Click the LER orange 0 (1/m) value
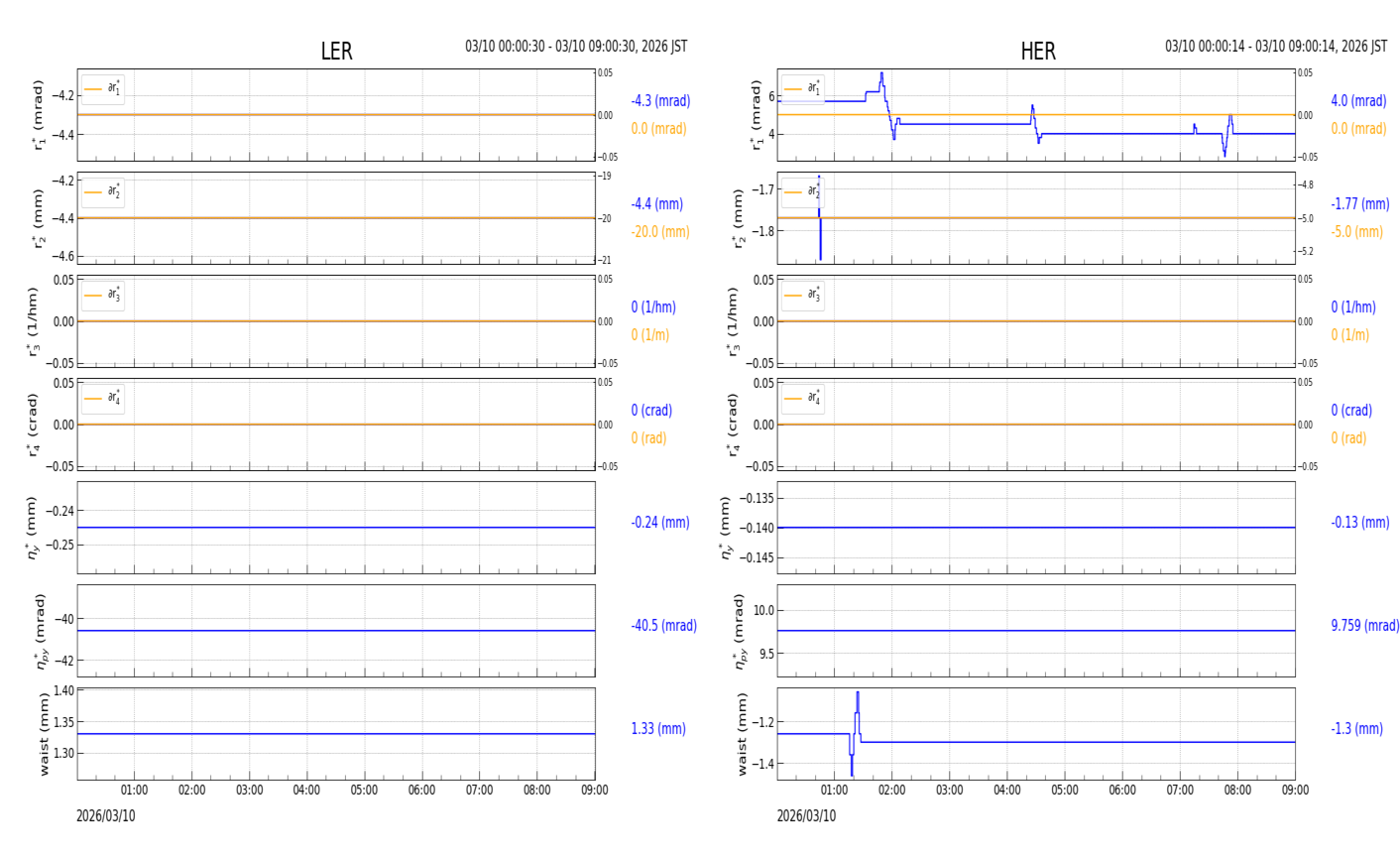The image size is (1400, 857). [650, 335]
